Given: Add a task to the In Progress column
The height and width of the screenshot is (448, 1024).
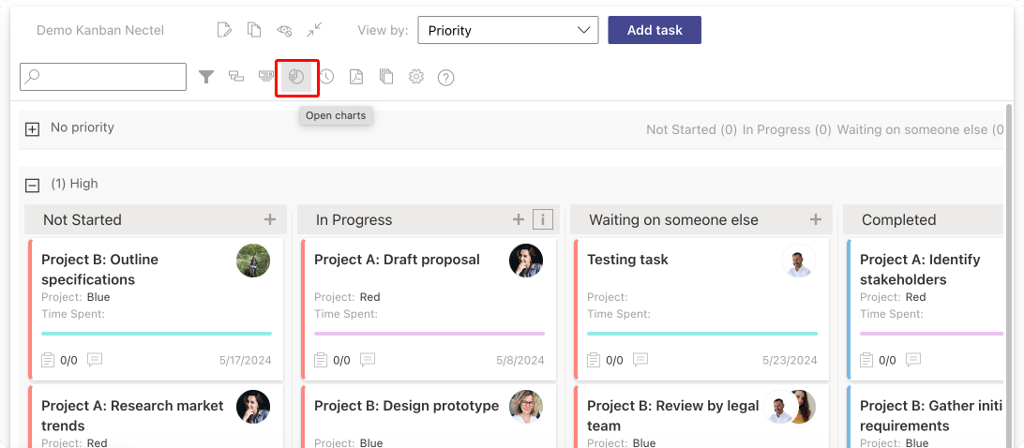Looking at the screenshot, I should 519,219.
